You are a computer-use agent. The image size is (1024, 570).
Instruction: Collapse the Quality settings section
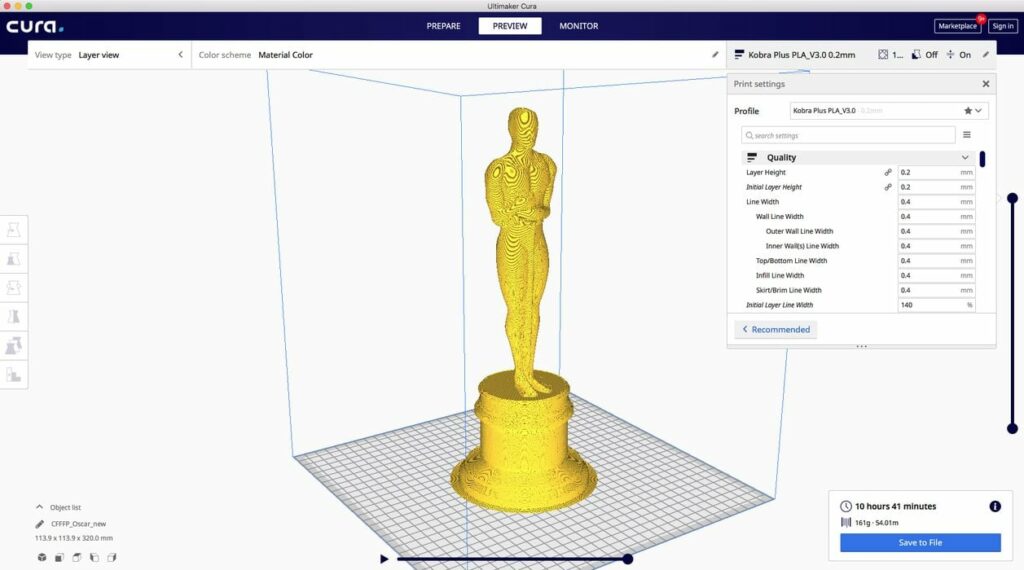965,158
